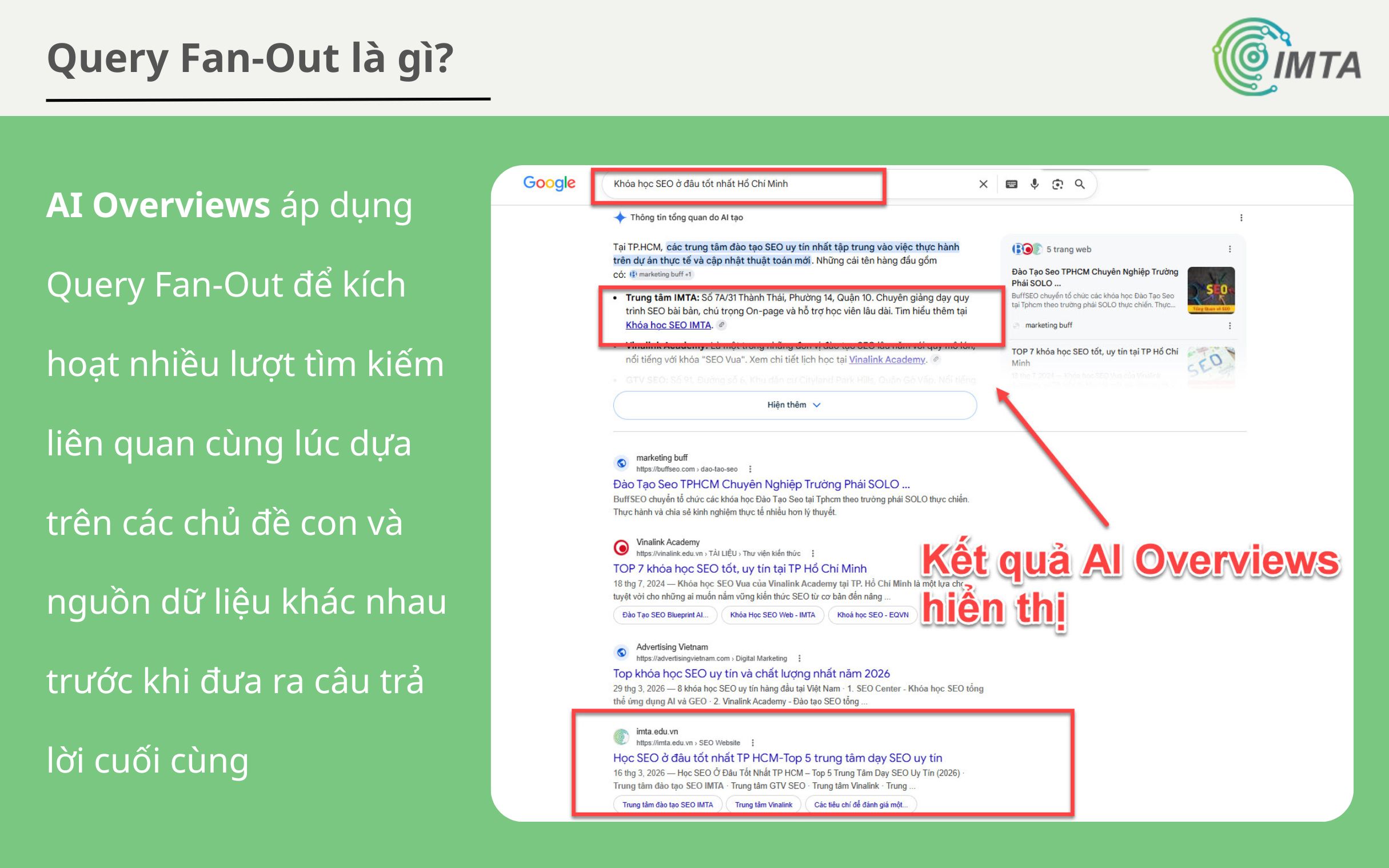Open Google Lens image search icon

coord(1057,184)
